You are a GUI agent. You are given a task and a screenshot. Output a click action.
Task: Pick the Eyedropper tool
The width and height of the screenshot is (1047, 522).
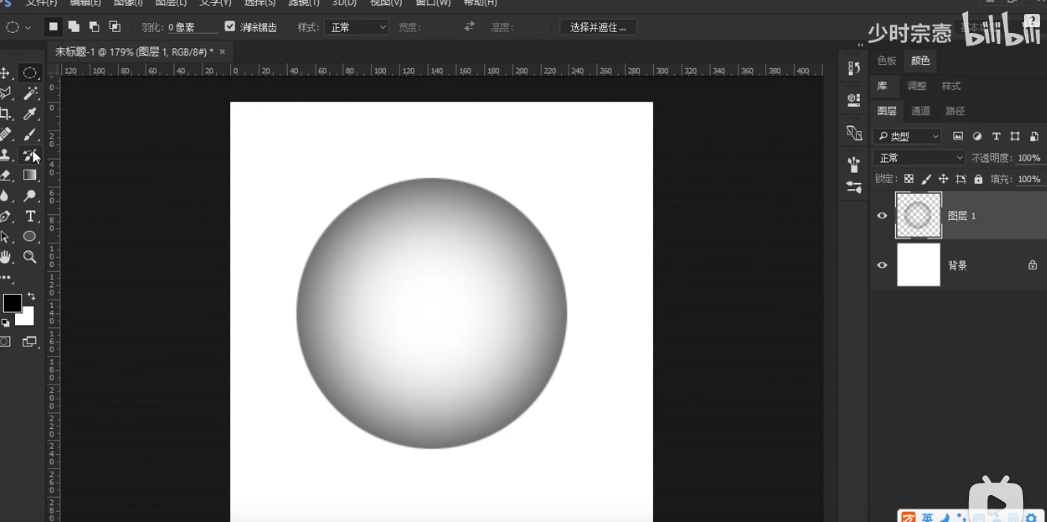[30, 114]
